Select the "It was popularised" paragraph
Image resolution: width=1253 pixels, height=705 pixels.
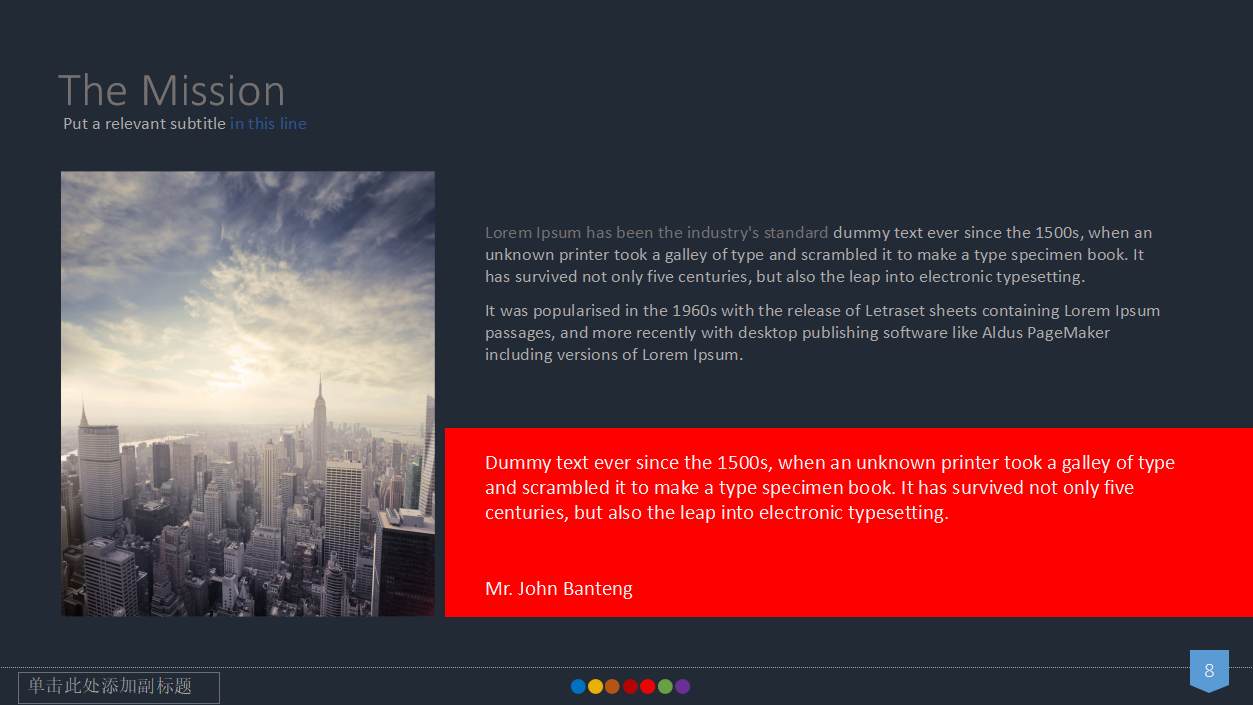(x=822, y=333)
